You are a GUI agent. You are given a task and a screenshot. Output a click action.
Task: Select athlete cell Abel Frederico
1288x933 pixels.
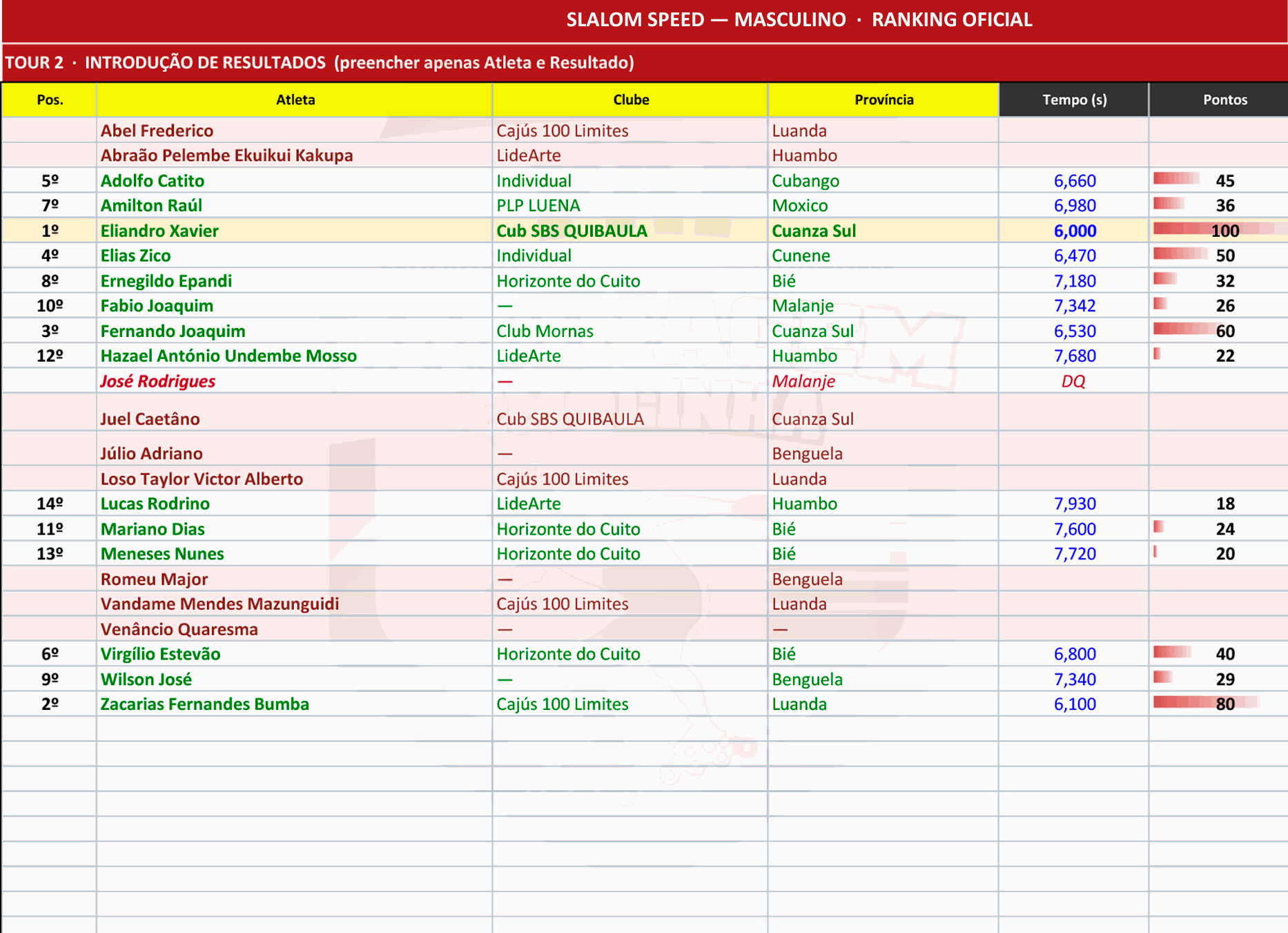click(295, 131)
